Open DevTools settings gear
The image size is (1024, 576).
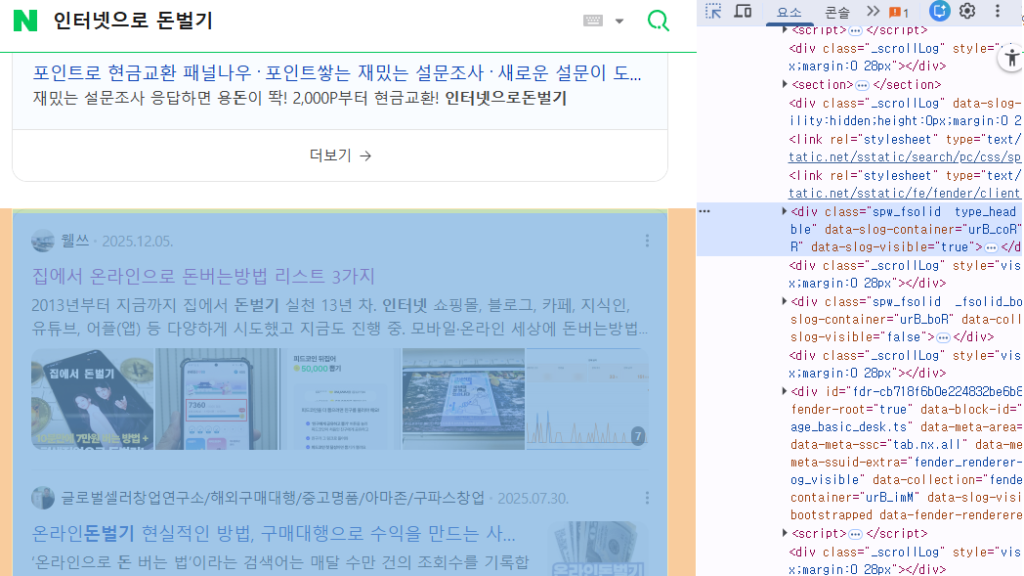click(x=967, y=11)
